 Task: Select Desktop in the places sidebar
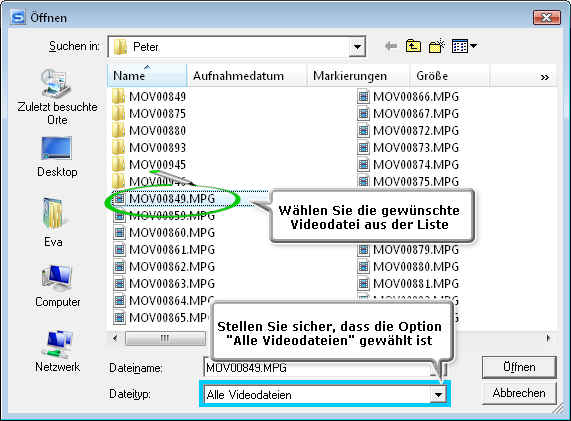(x=57, y=157)
